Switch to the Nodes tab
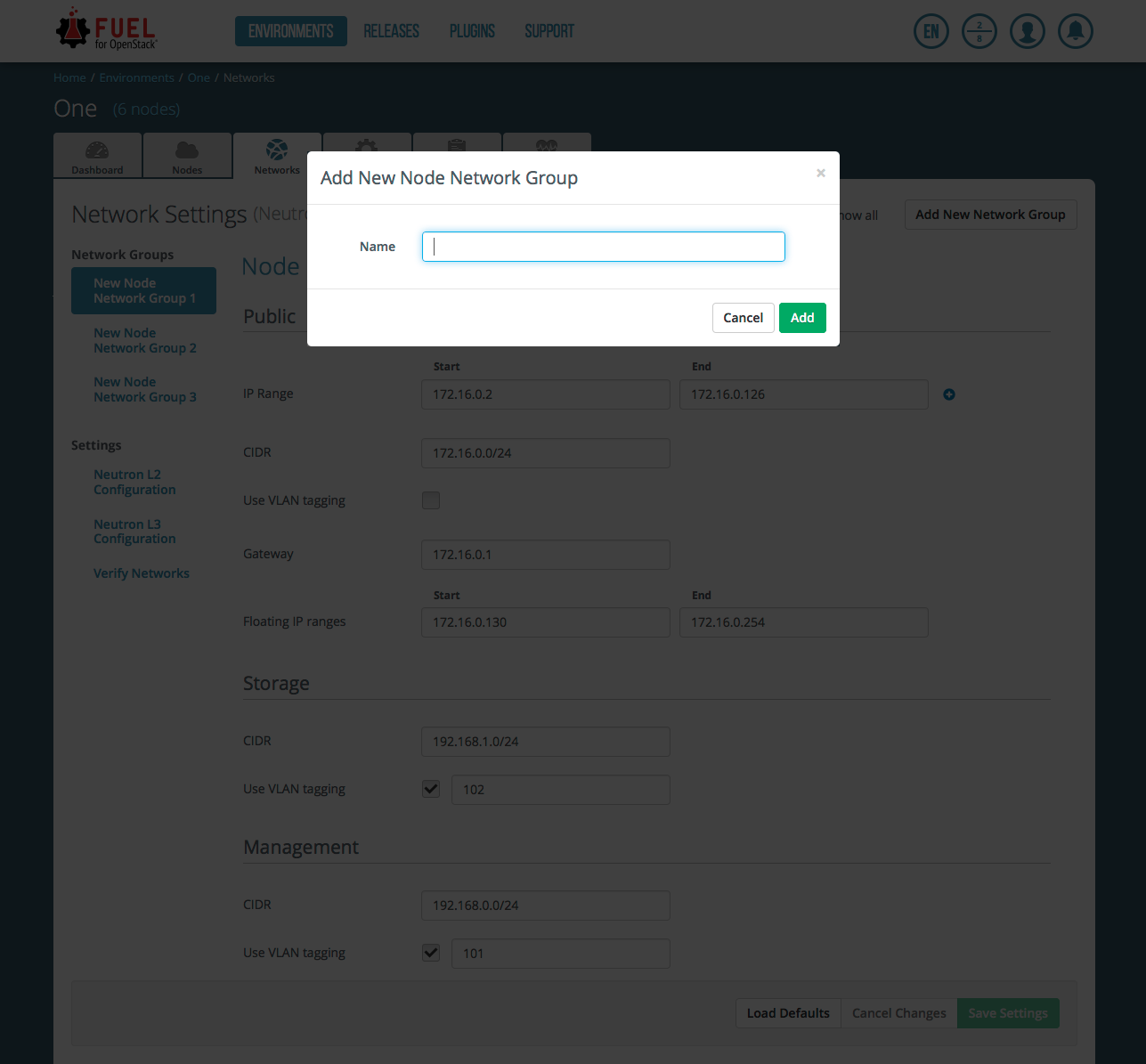The image size is (1146, 1064). point(187,157)
